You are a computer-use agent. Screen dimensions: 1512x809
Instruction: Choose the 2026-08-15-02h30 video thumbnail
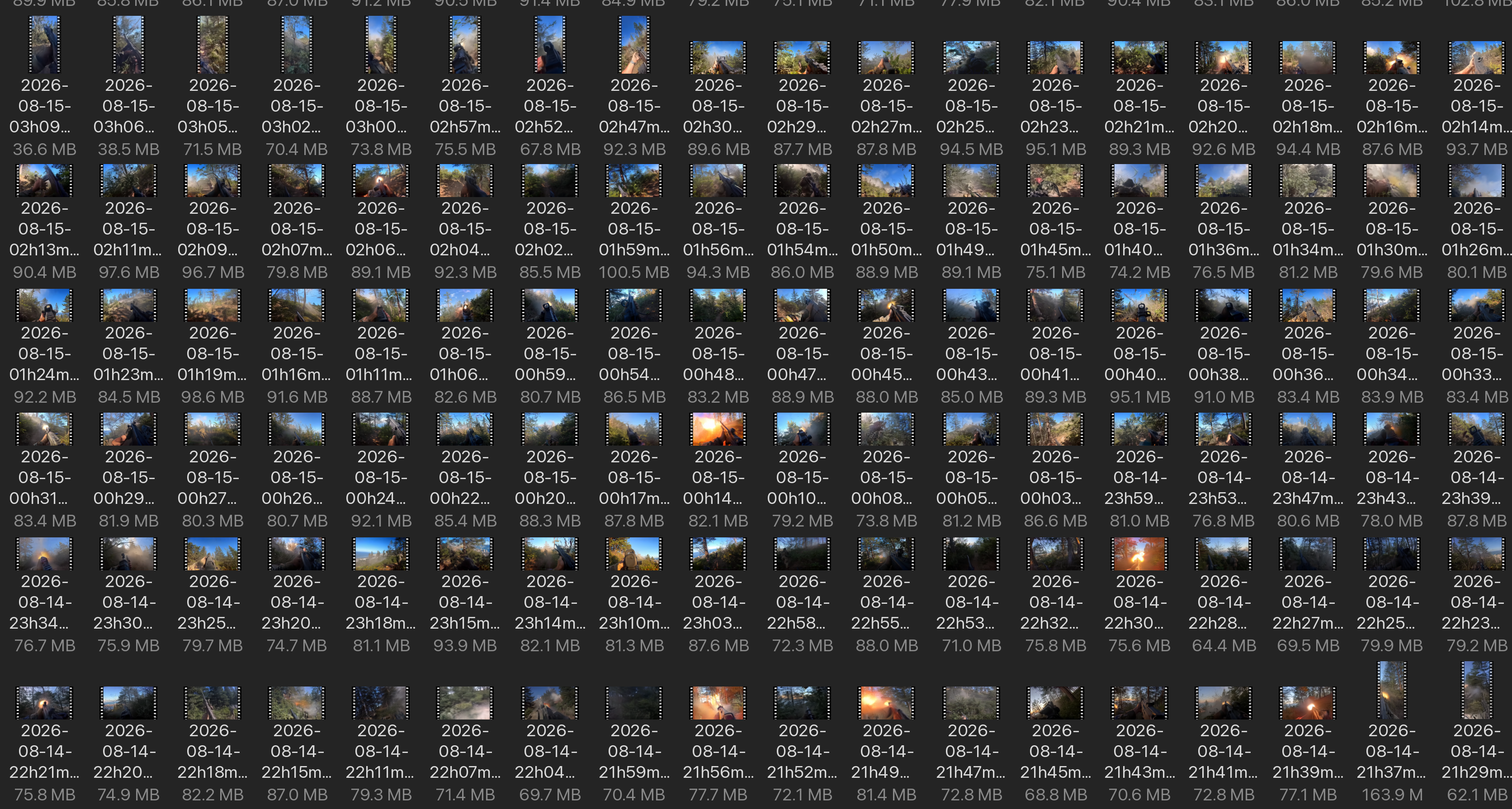click(x=718, y=57)
